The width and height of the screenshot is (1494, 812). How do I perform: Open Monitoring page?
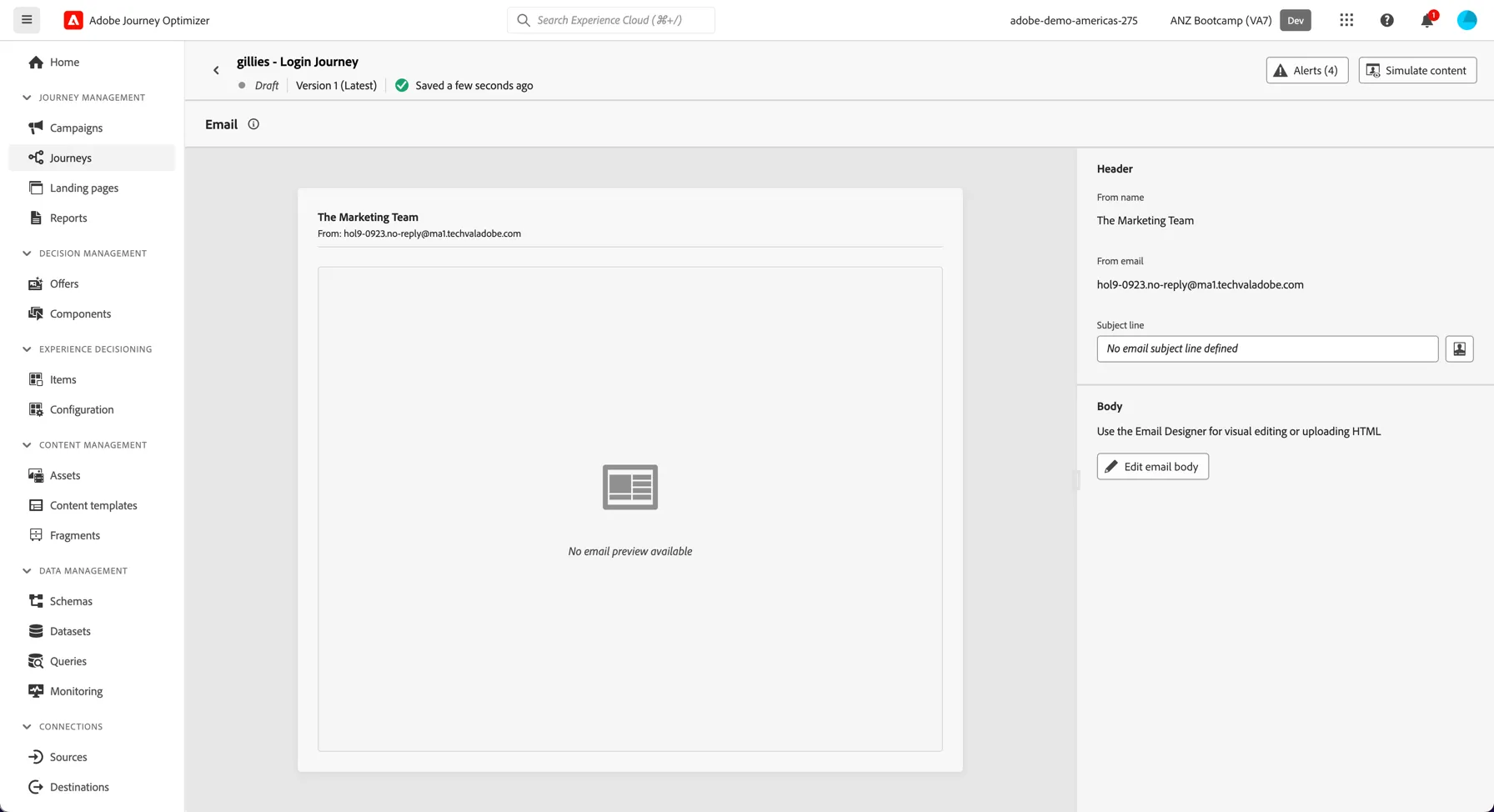92,691
